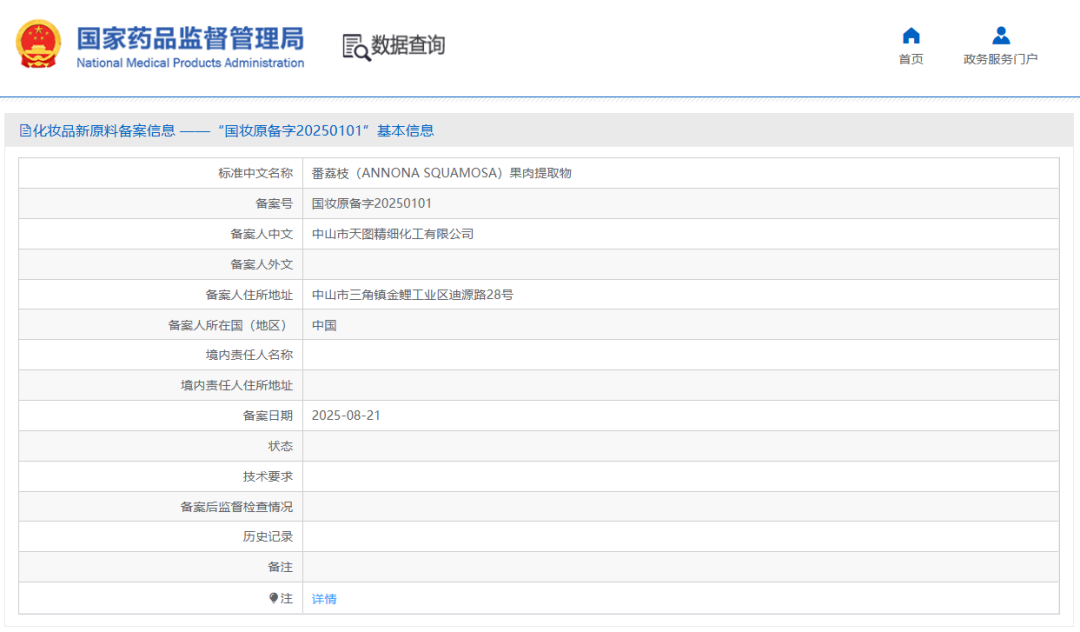Click the 状态 field label
This screenshot has height=632, width=1080.
click(x=280, y=446)
